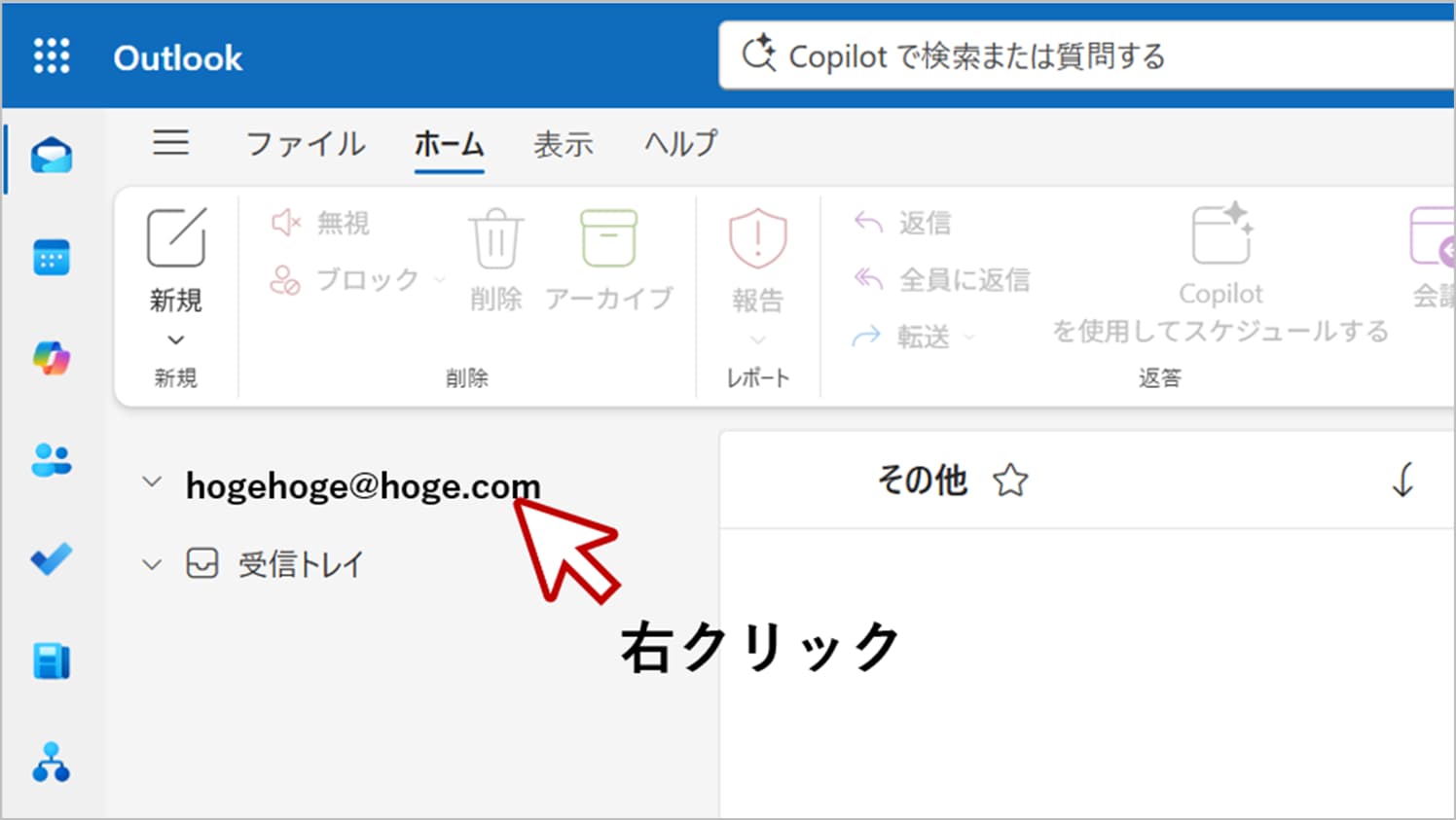Click the Copilot search input box
This screenshot has width=1456, height=820.
click(1071, 56)
